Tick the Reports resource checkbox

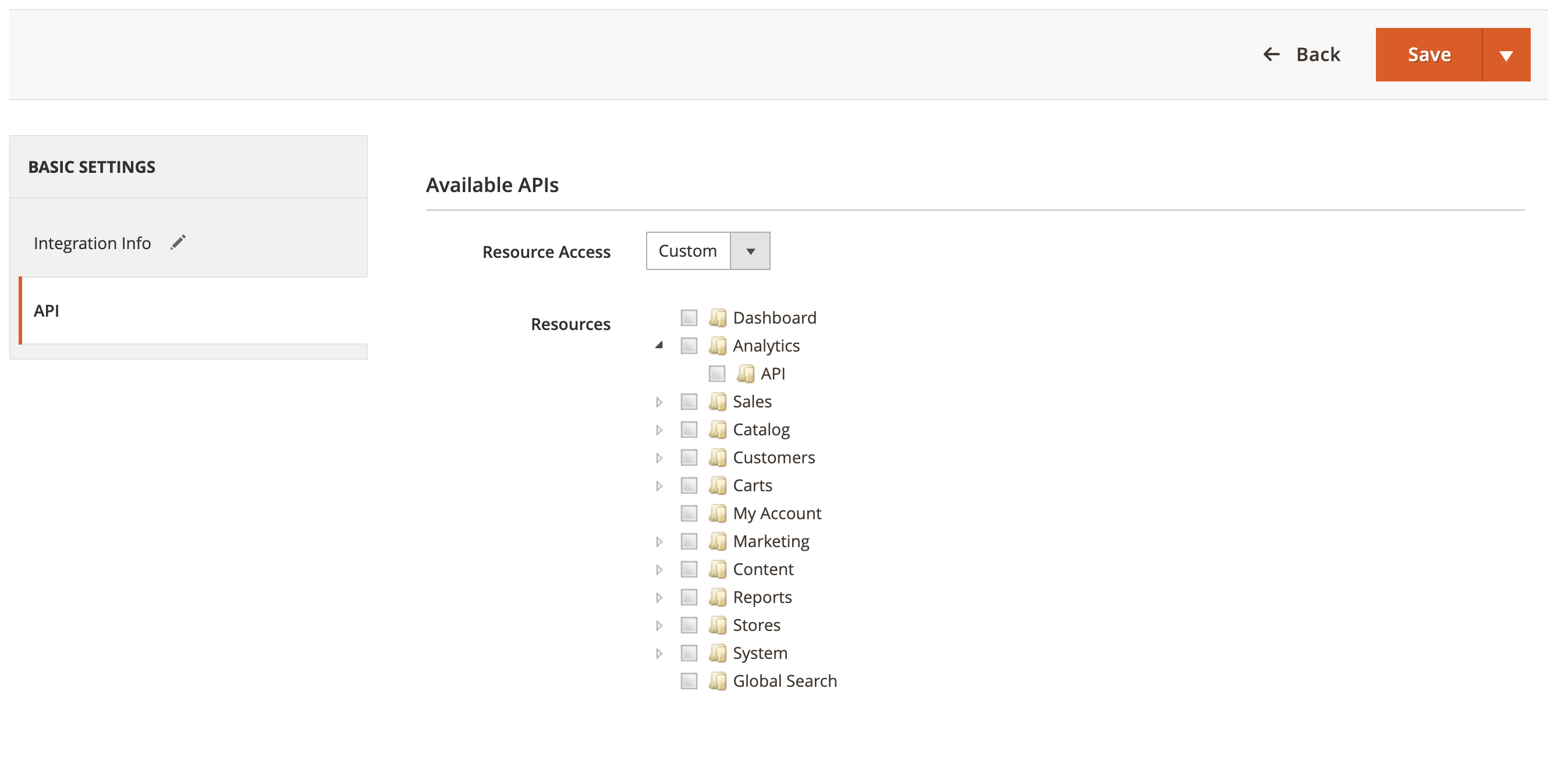(689, 597)
